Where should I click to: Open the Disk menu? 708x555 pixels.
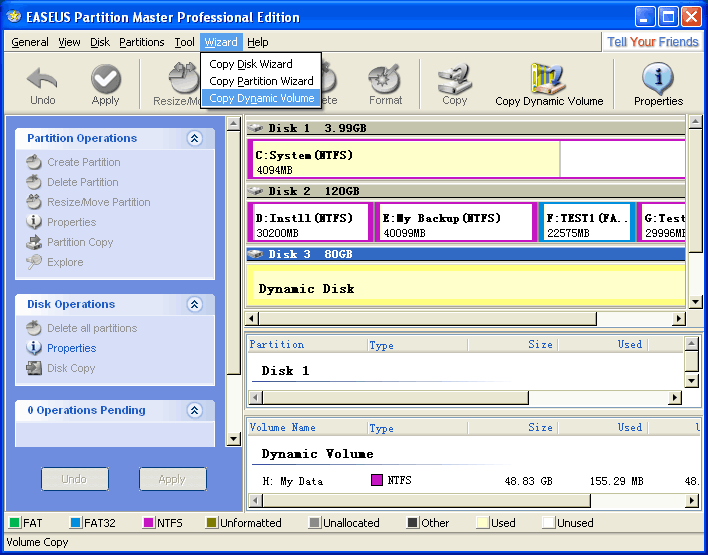tap(100, 42)
